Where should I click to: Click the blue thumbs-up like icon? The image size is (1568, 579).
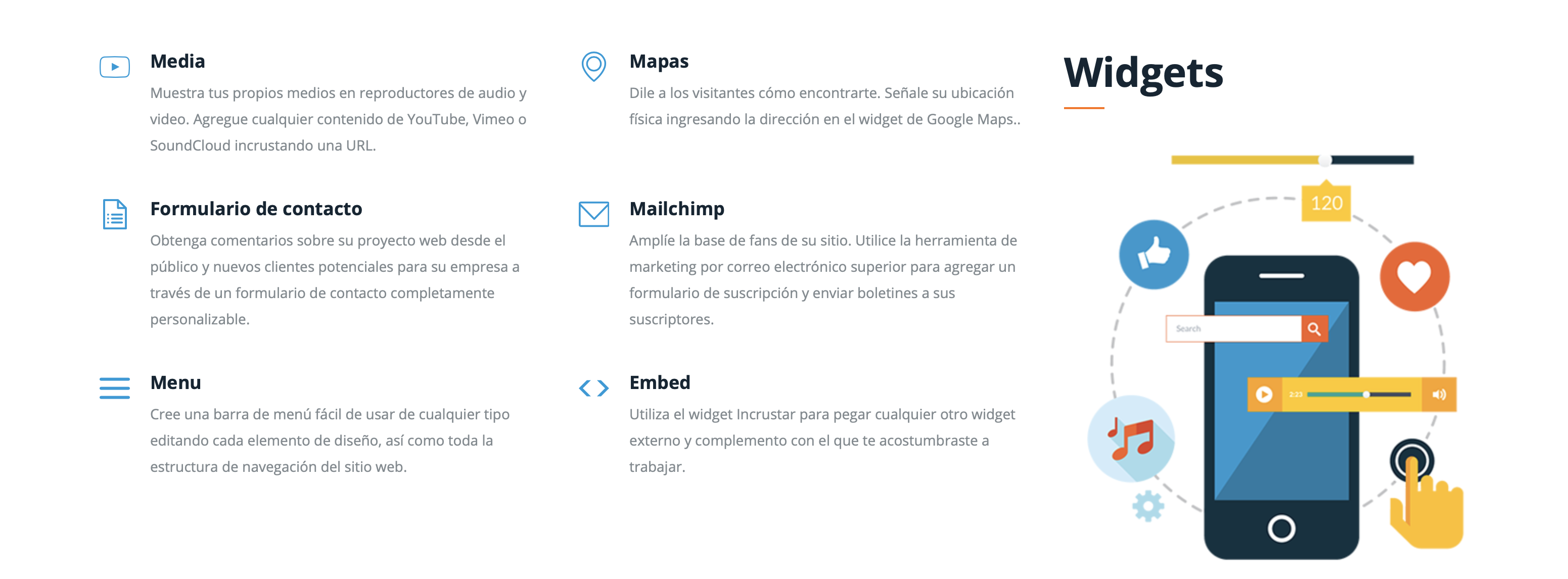1154,254
